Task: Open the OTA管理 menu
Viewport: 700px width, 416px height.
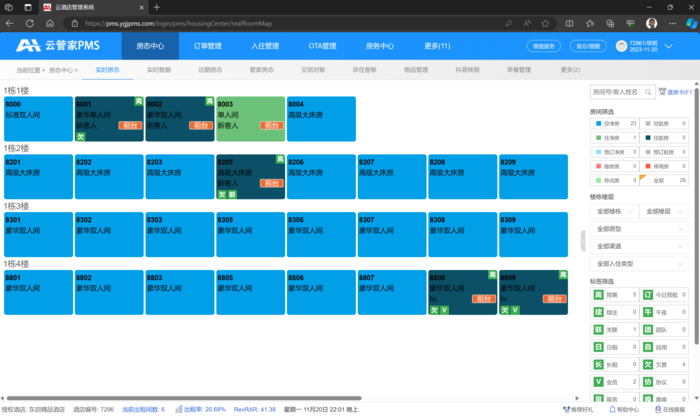Action: click(322, 46)
